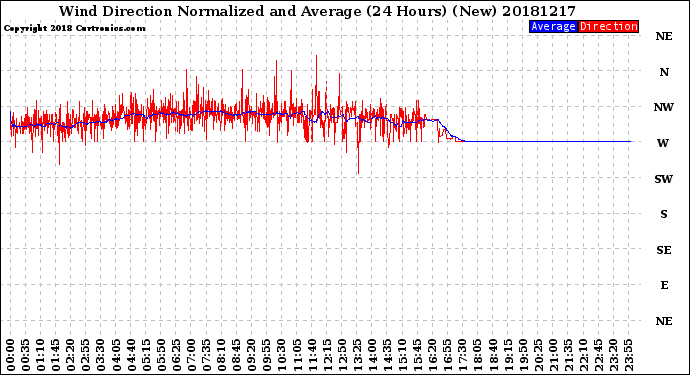Image resolution: width=690 pixels, height=375 pixels.
Task: Click the W direction axis label
Action: coord(663,143)
